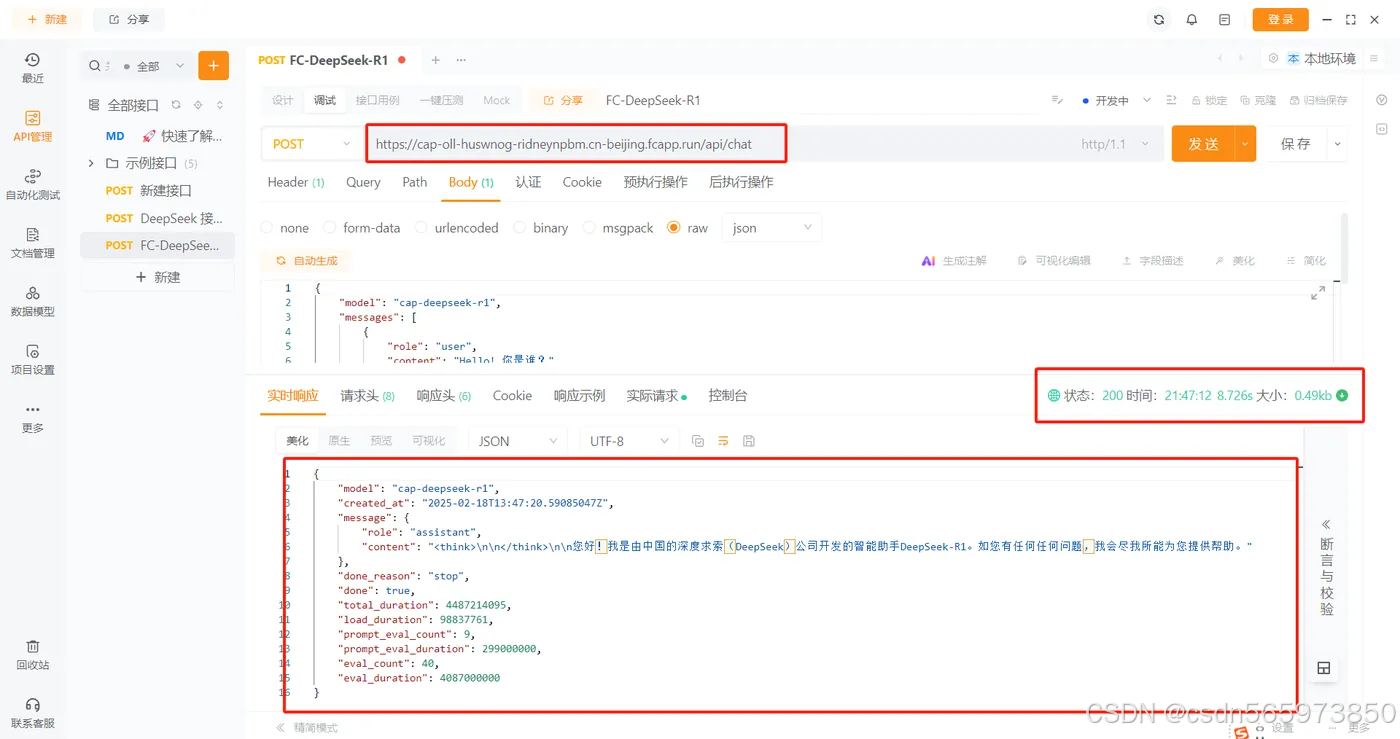Click 新建 below the API list
The image size is (1400, 739).
(x=157, y=277)
